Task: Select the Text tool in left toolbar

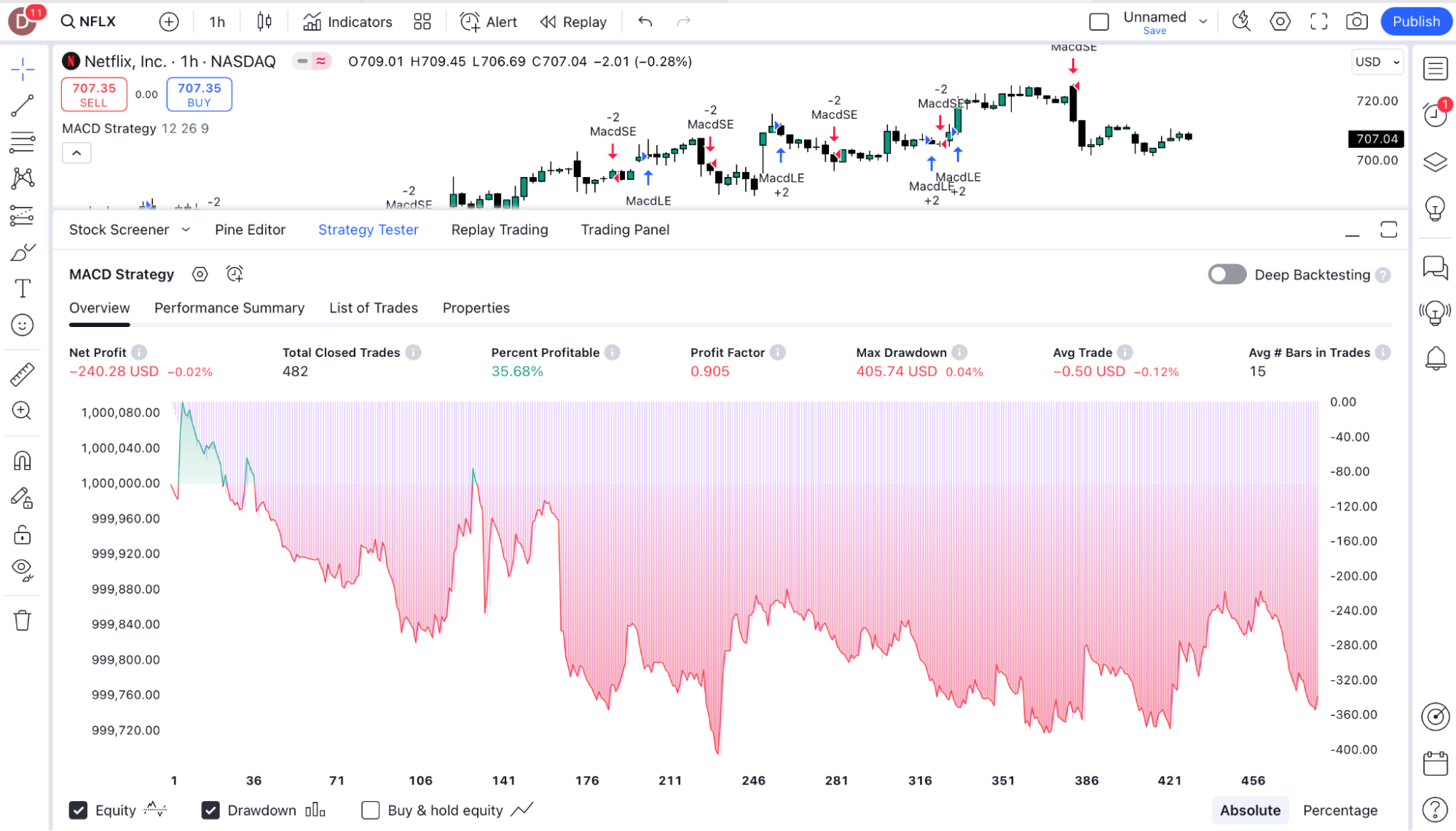Action: tap(23, 289)
